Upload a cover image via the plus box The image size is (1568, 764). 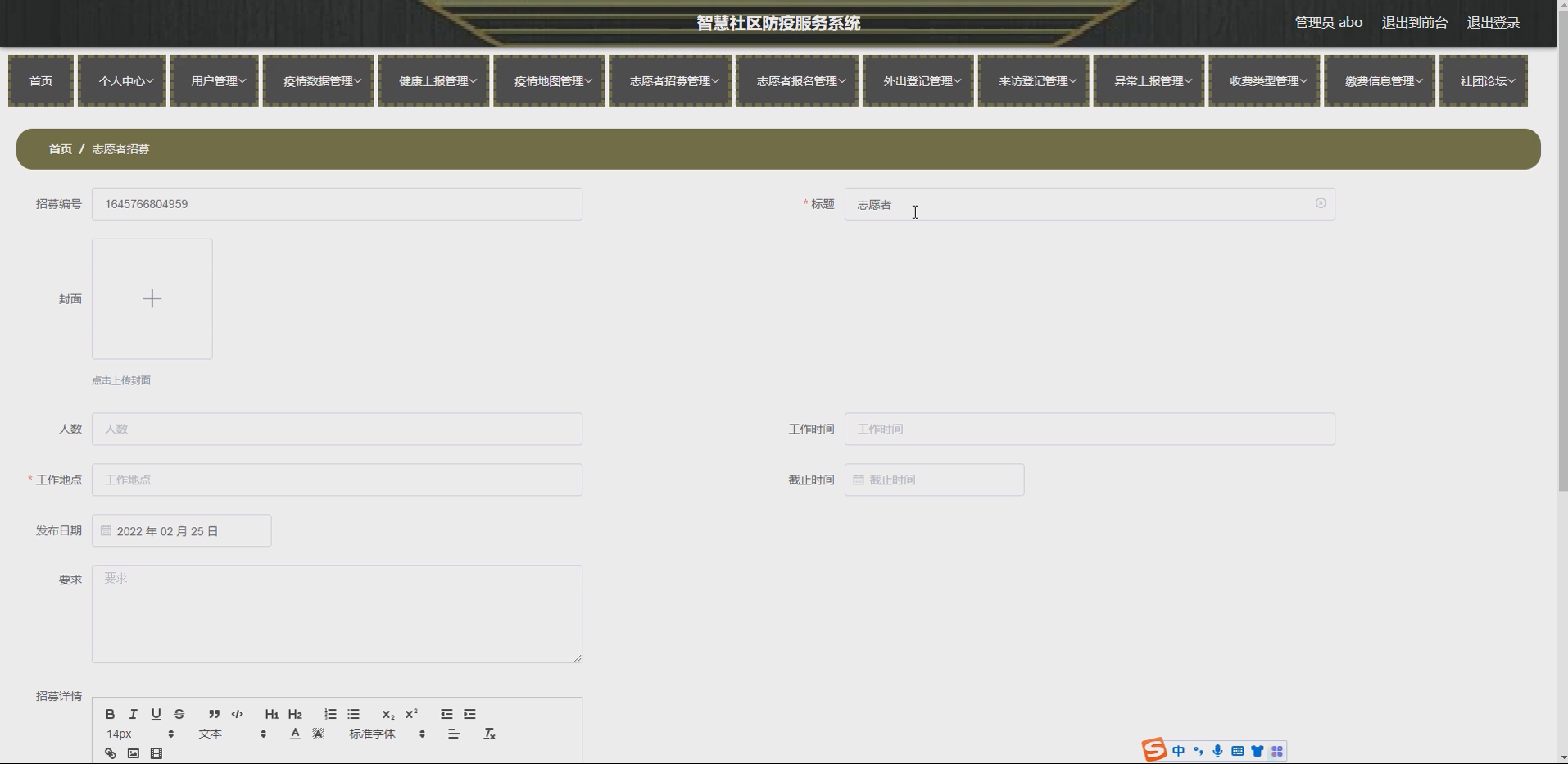coord(152,299)
